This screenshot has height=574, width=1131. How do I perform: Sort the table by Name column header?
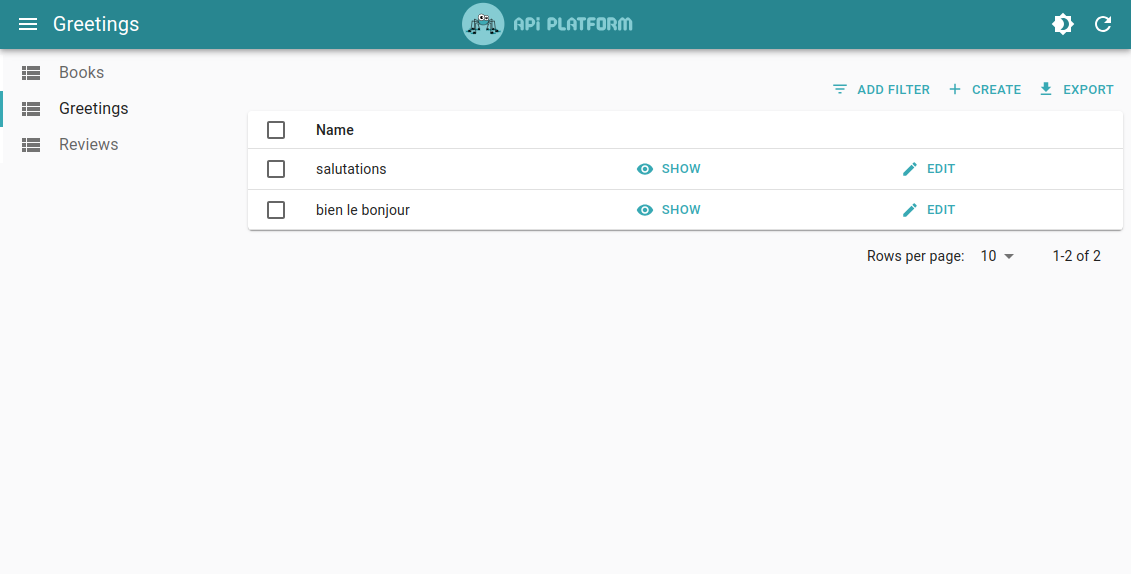[335, 130]
